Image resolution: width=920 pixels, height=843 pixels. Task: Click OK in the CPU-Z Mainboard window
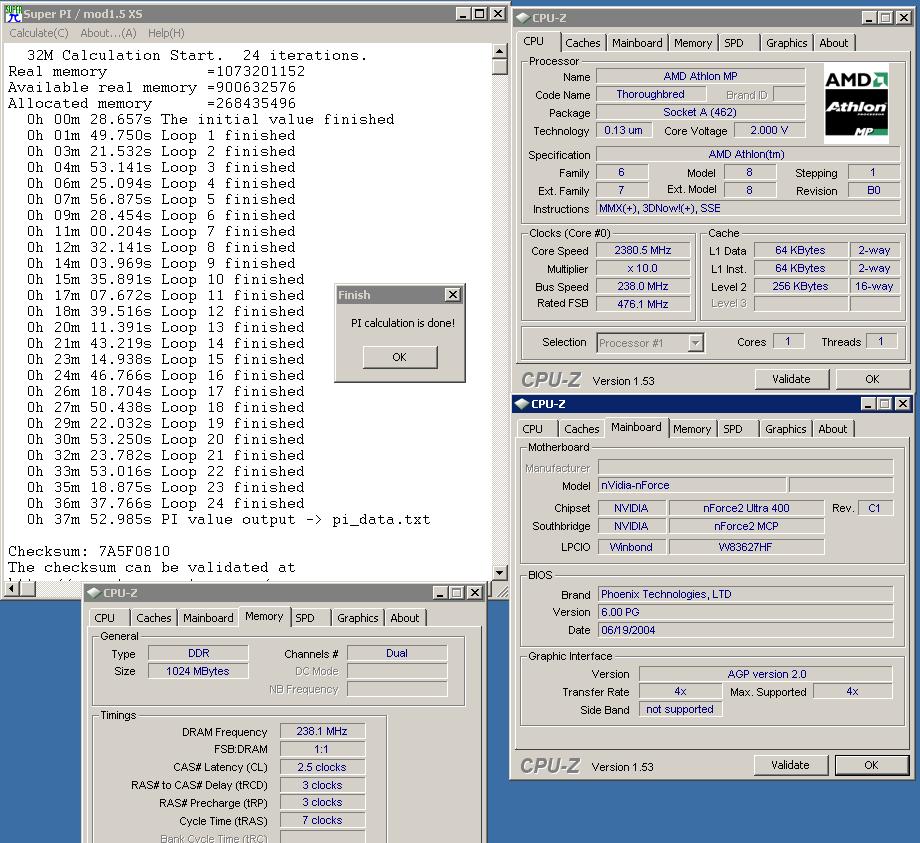(871, 765)
